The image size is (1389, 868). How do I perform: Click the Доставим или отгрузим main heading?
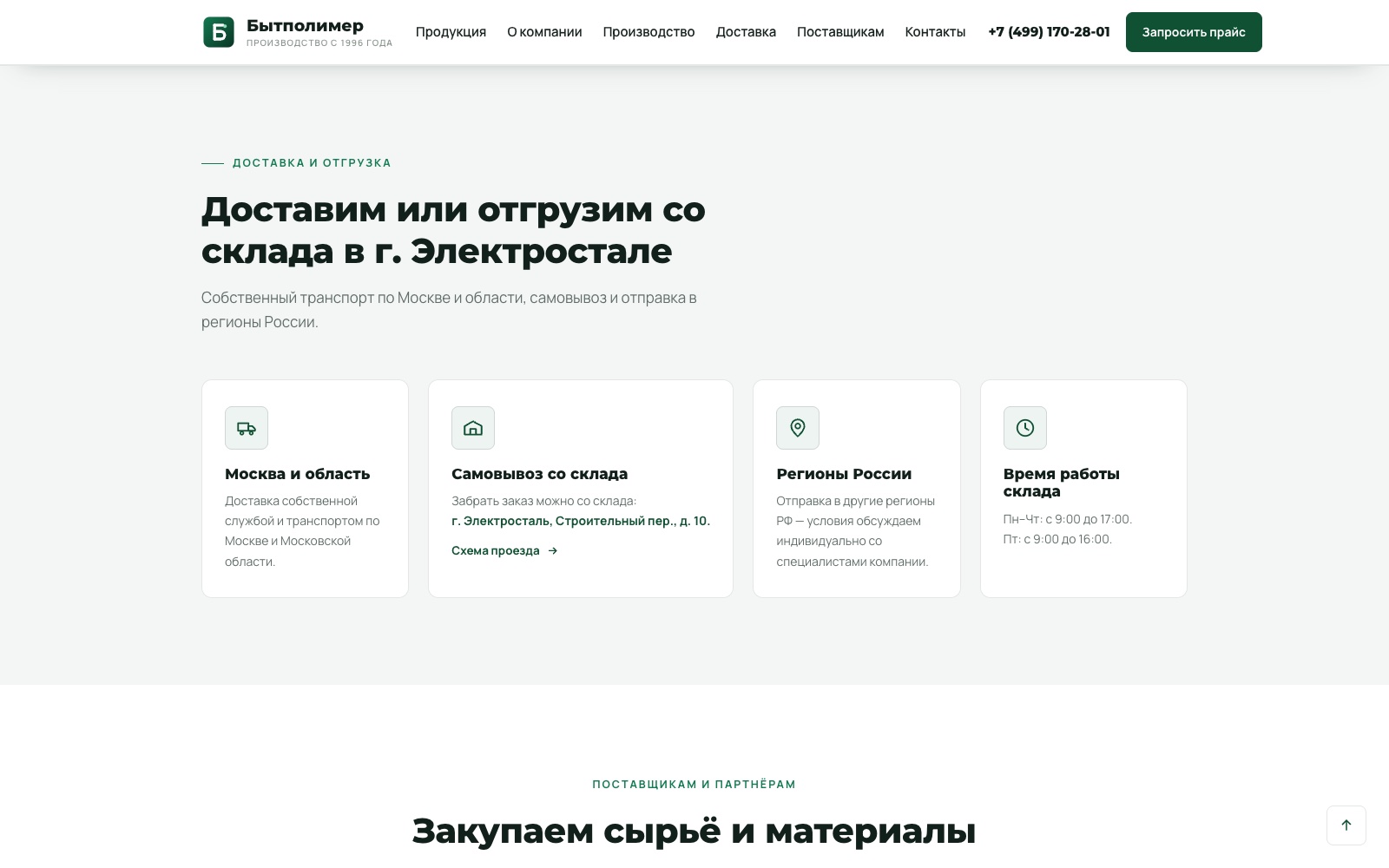(453, 230)
